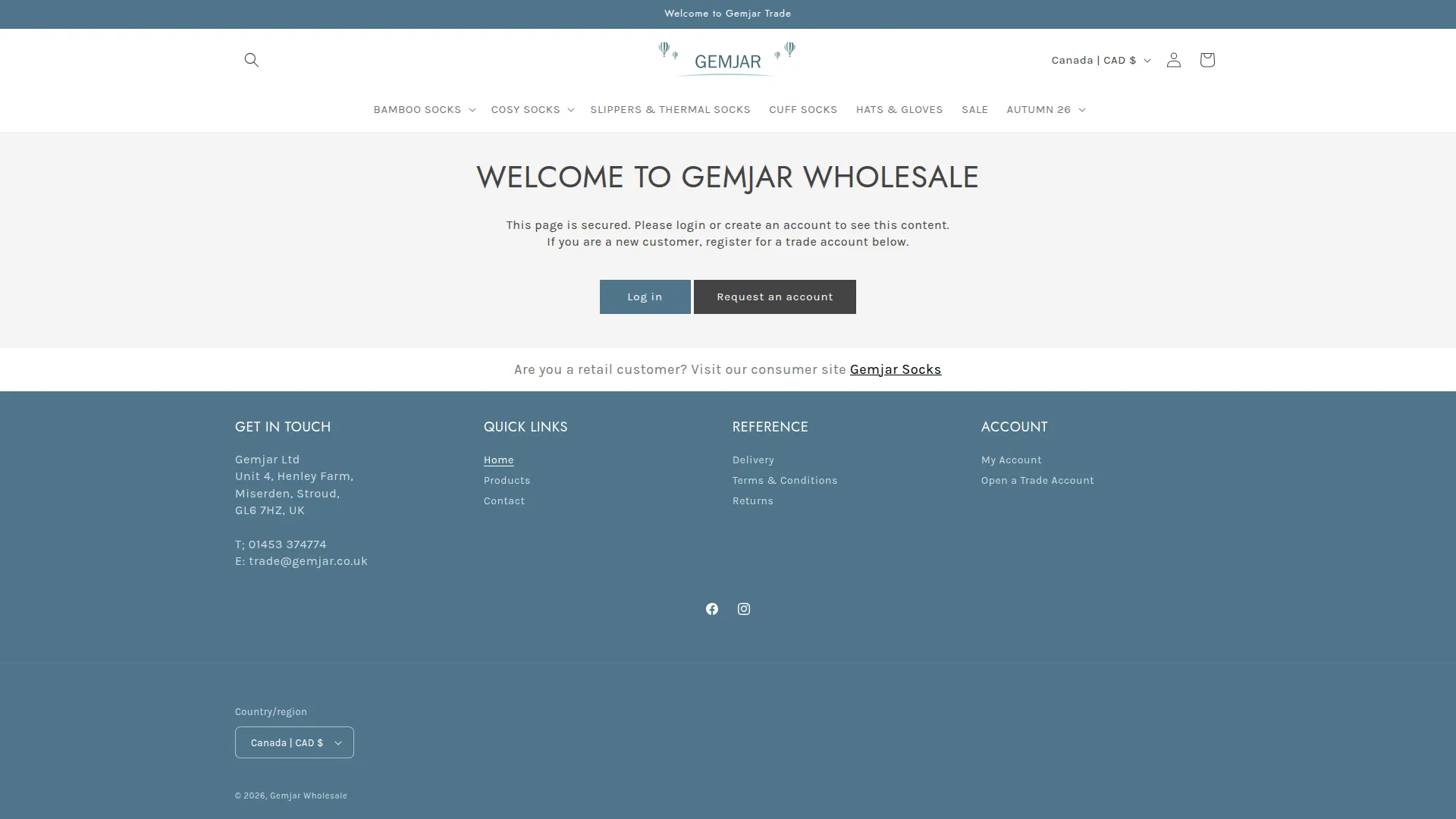Image resolution: width=1456 pixels, height=819 pixels.
Task: Open the account person icon in header
Action: pos(1173,60)
